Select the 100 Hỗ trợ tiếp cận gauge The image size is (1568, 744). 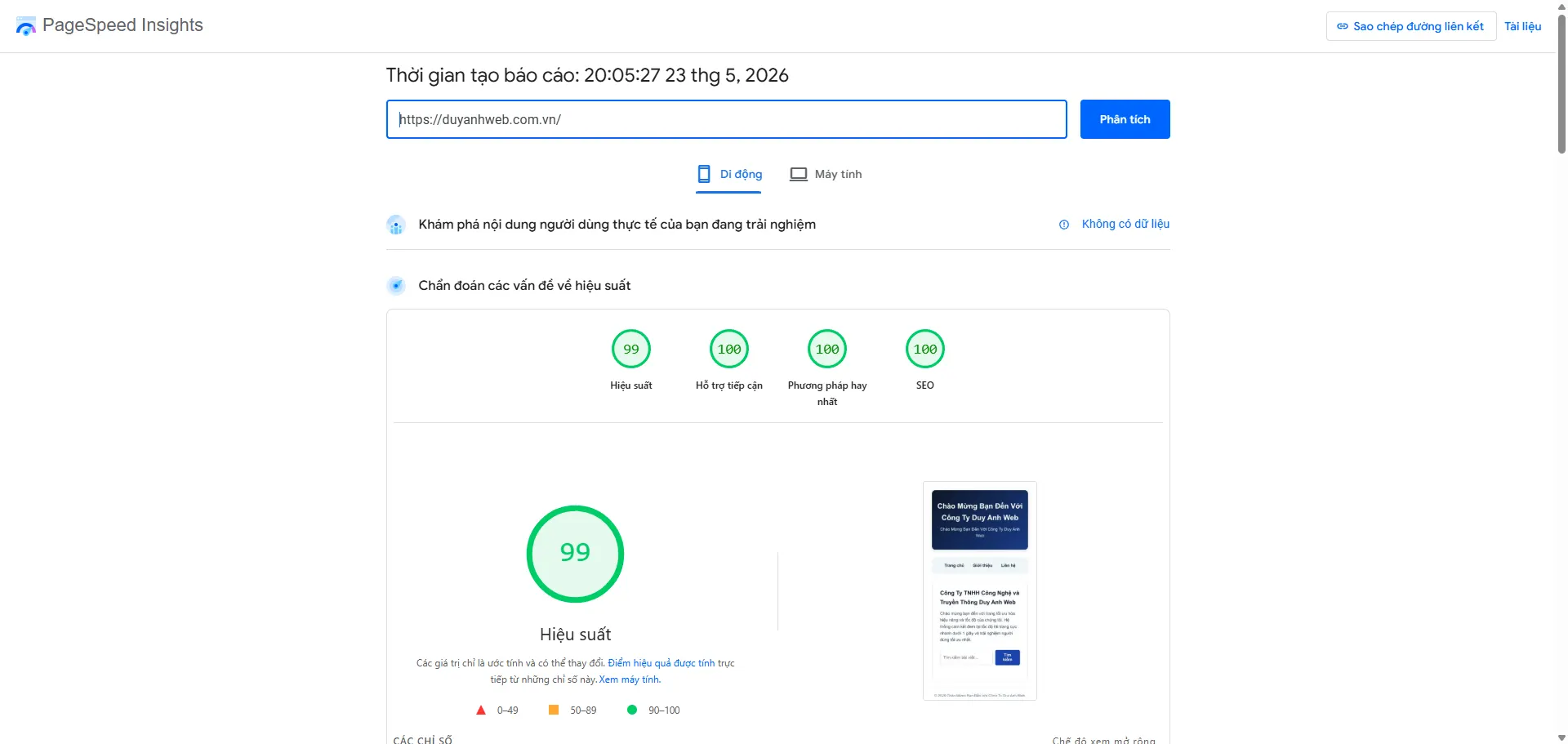tap(729, 350)
